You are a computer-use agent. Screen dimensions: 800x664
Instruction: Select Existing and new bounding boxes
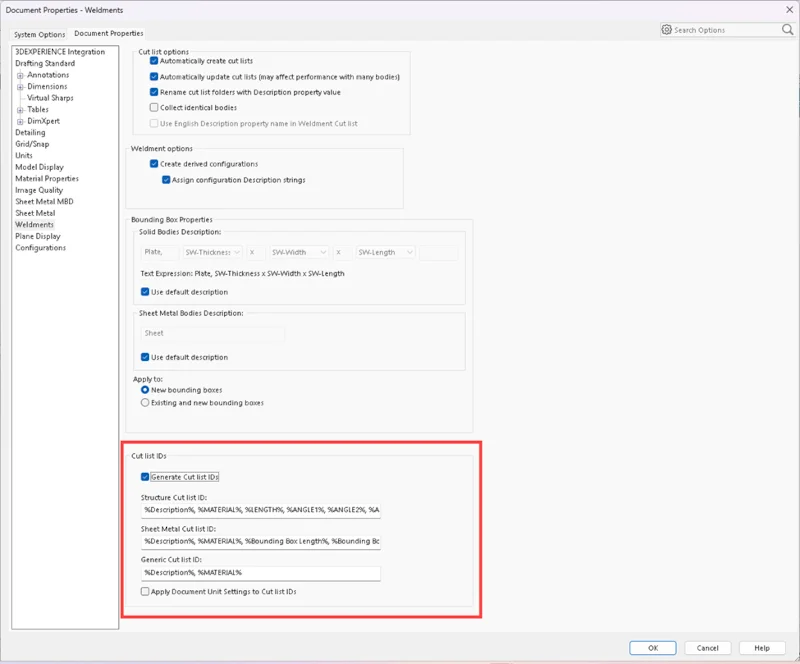[146, 402]
